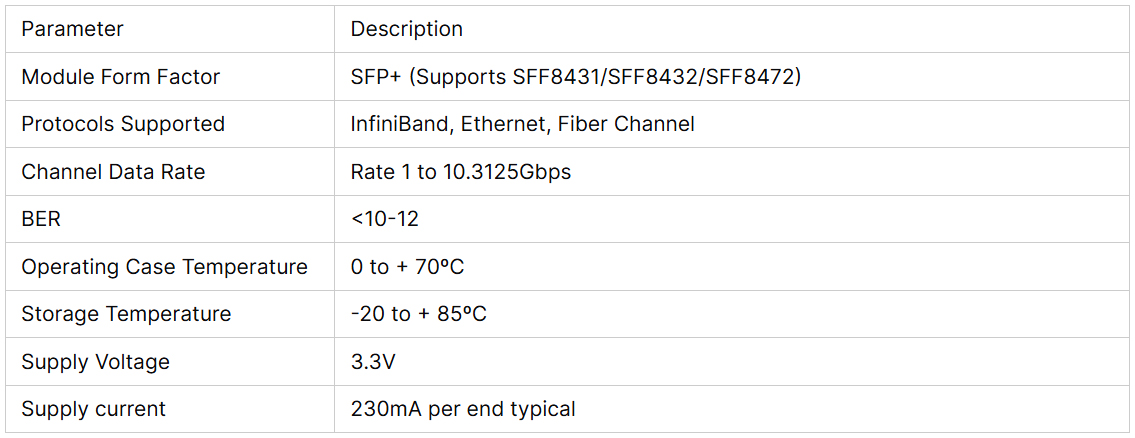Click the SFF8472 standard text
Viewport: 1135px width, 438px height.
pos(753,77)
